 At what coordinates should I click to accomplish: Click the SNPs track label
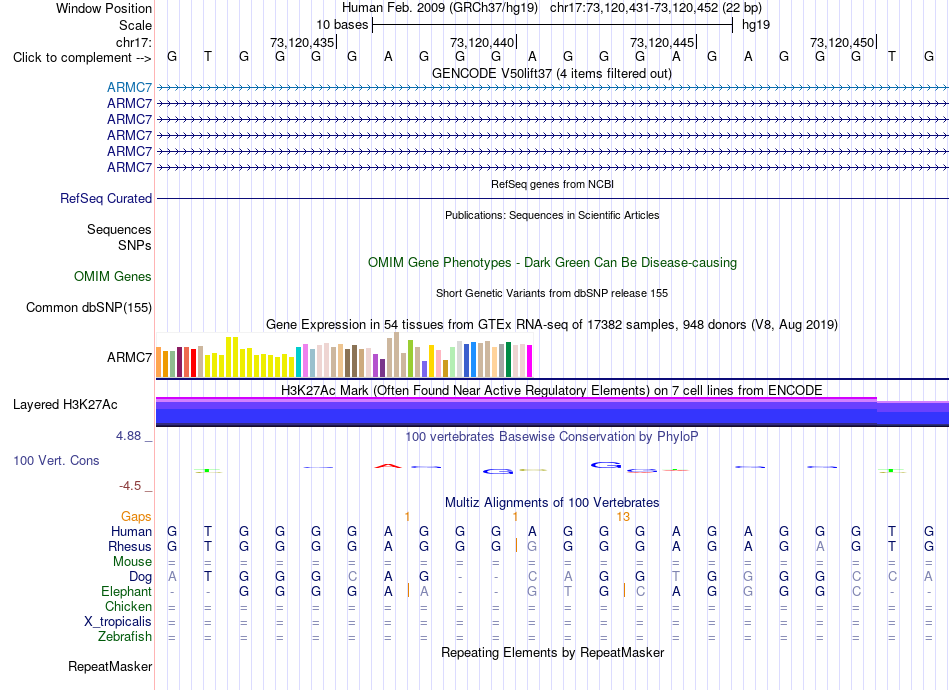[135, 245]
